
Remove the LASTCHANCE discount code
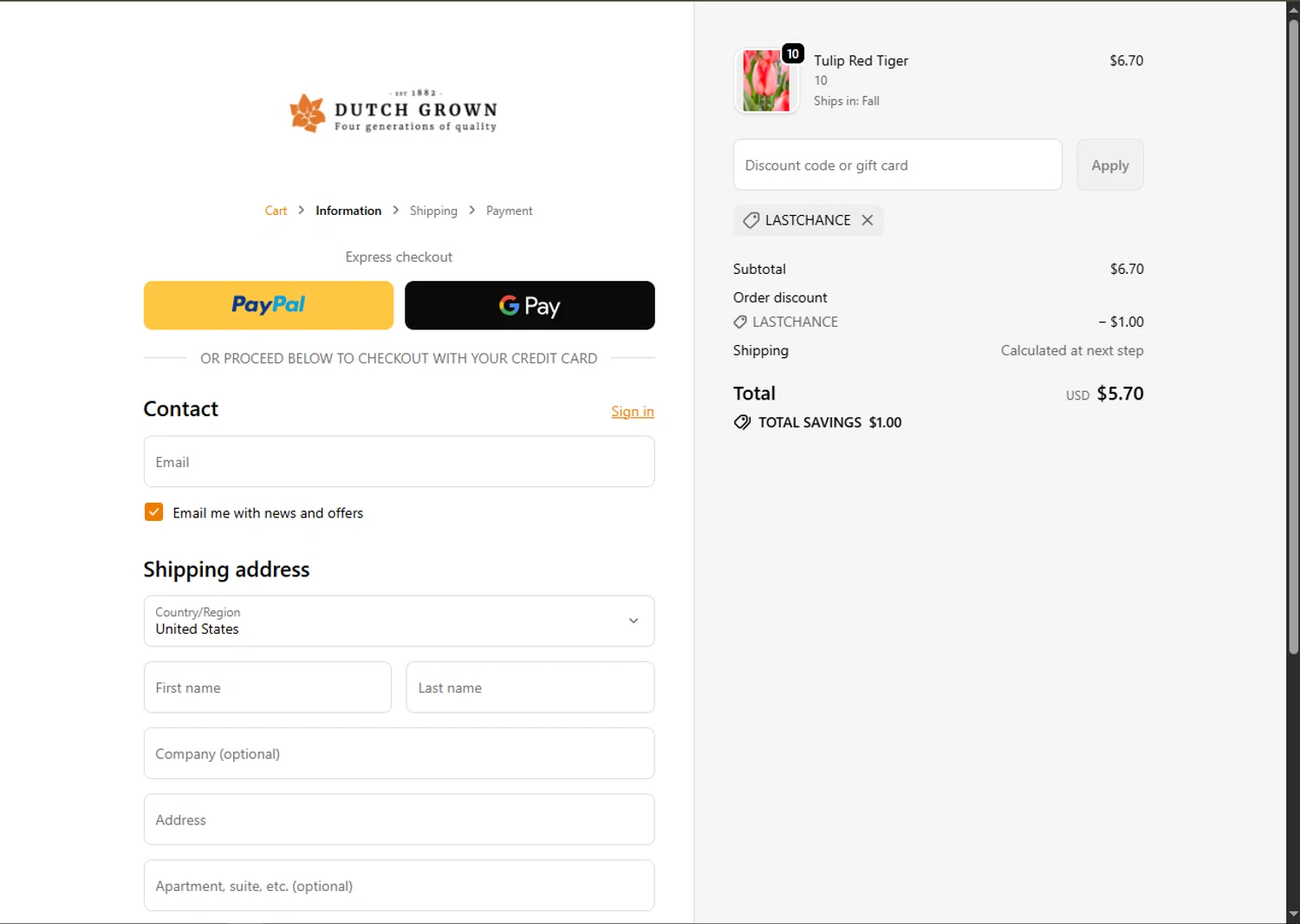tap(868, 220)
